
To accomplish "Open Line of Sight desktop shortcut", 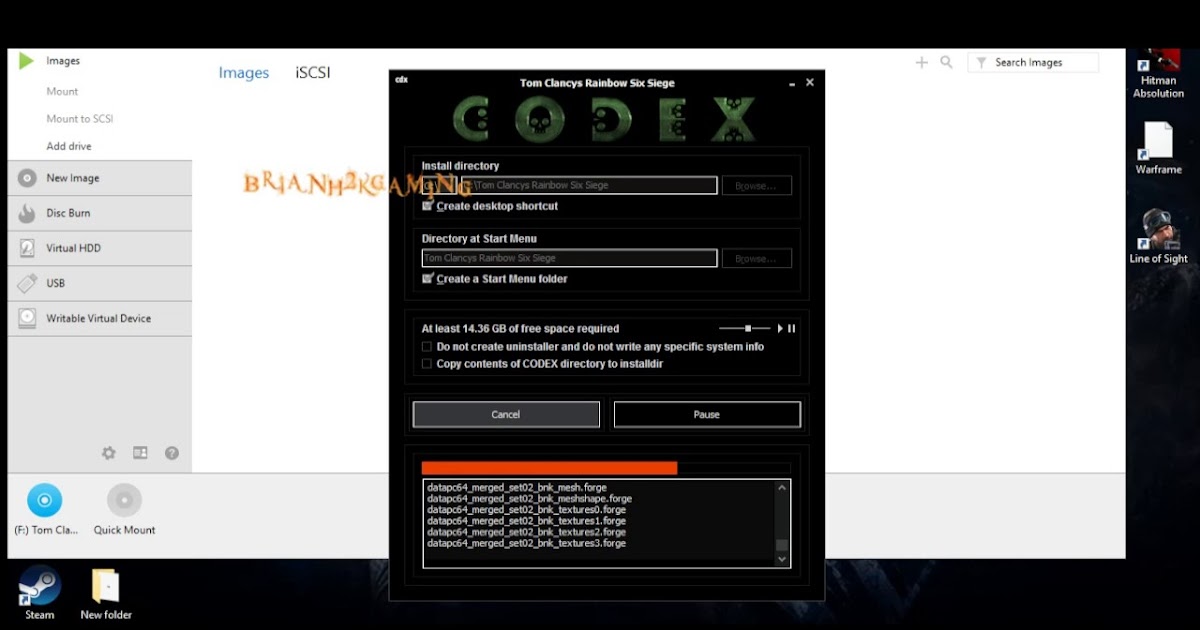I will pyautogui.click(x=1158, y=237).
